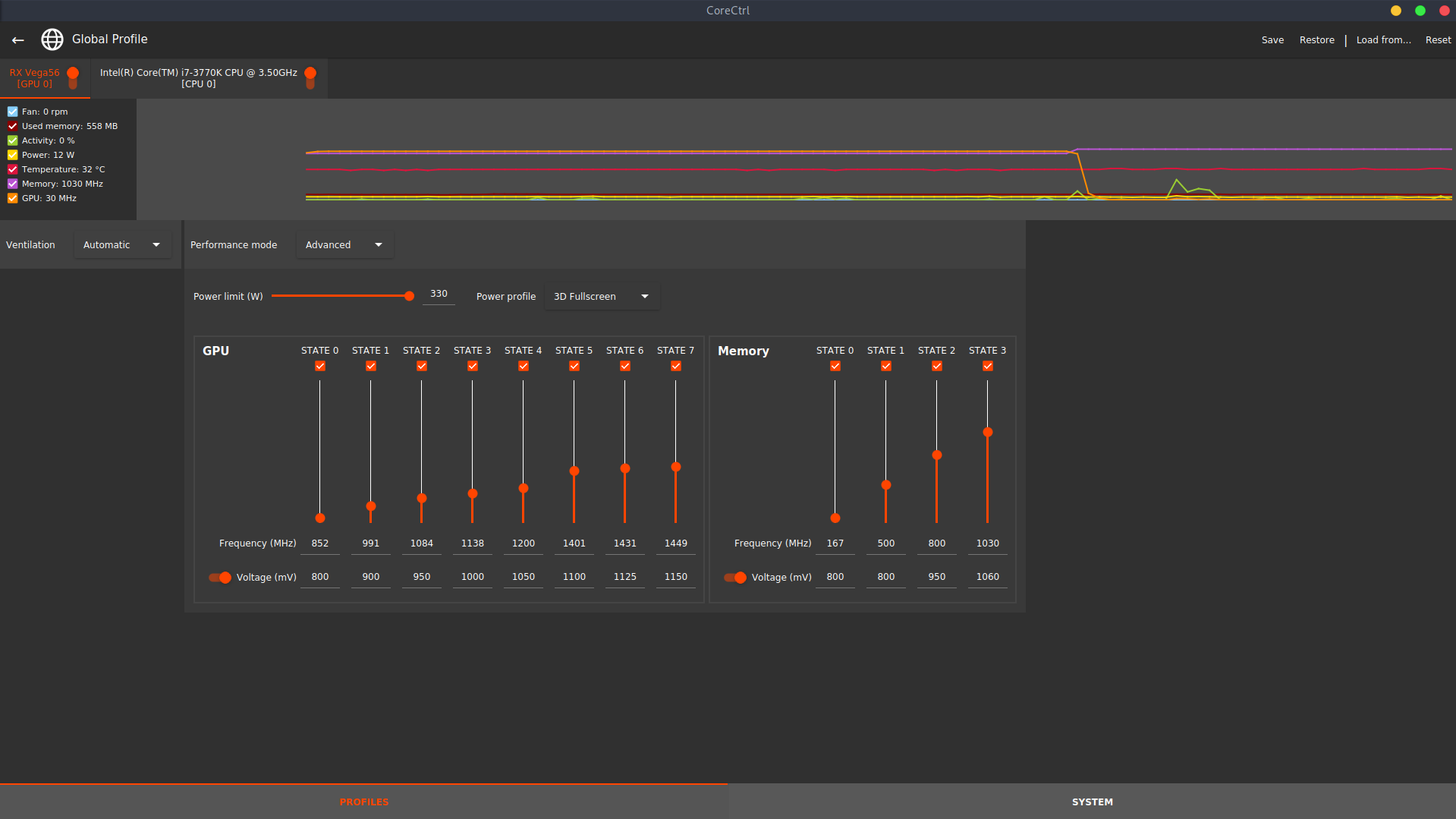Uncheck Memory STATE 0 checkbox

tap(835, 366)
